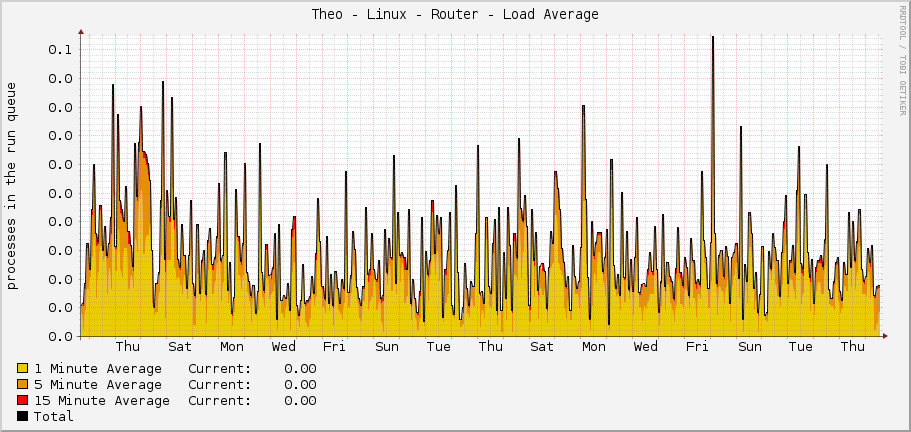Click the black Total legend swatch
The image size is (911, 432).
[x=23, y=416]
